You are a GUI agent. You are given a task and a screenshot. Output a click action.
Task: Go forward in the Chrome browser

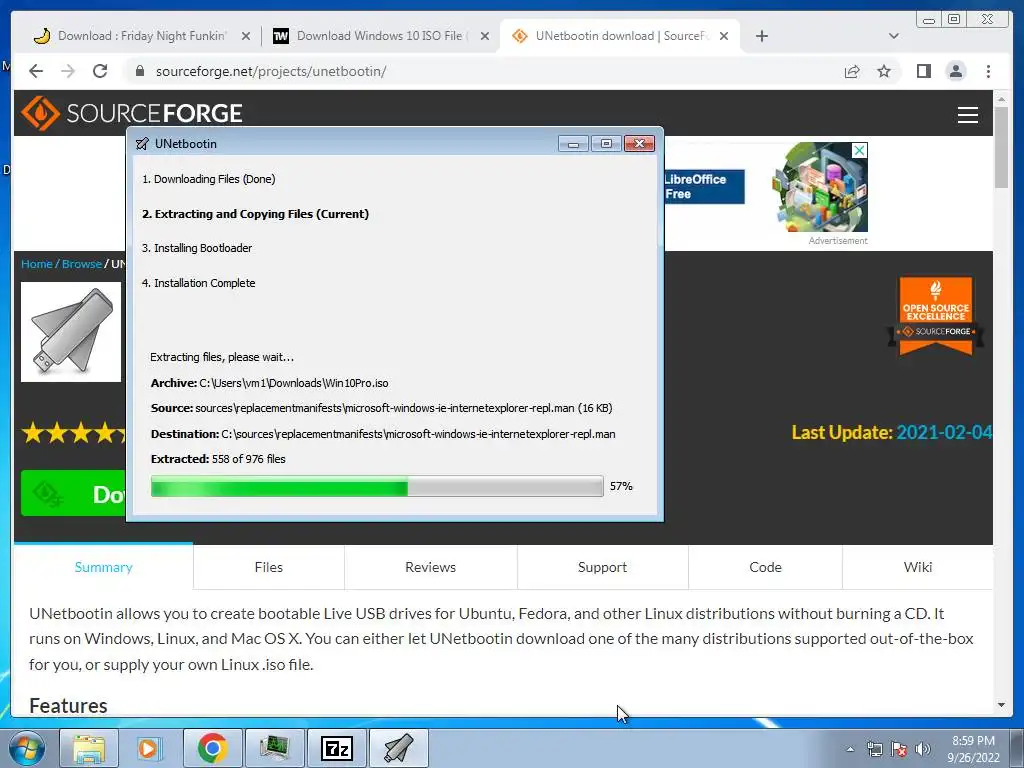pyautogui.click(x=68, y=71)
